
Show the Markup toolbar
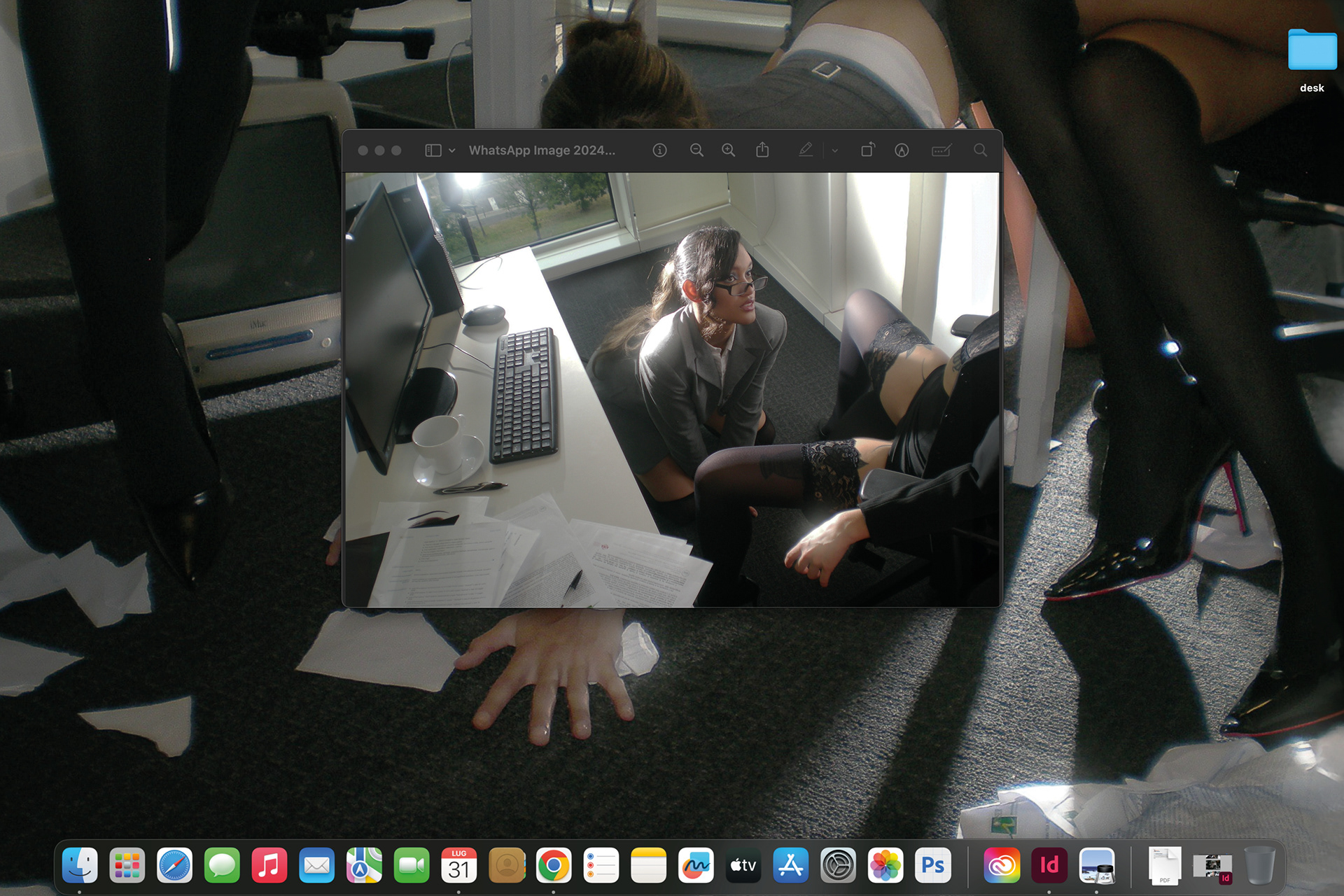902,150
